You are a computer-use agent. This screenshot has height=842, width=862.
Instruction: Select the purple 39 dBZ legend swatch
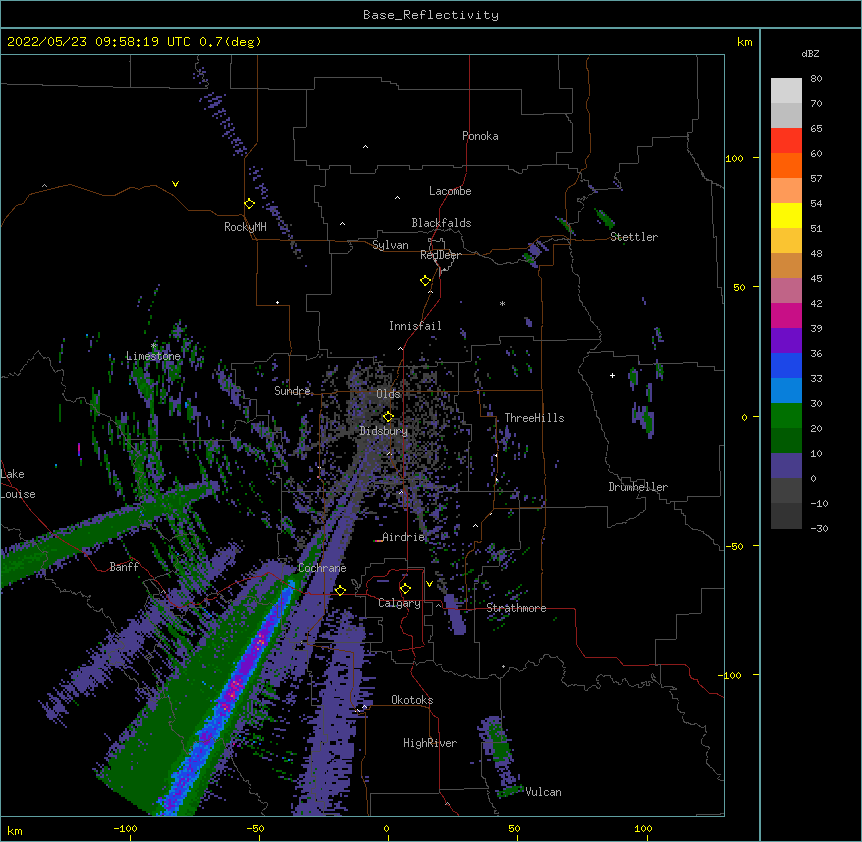point(786,340)
